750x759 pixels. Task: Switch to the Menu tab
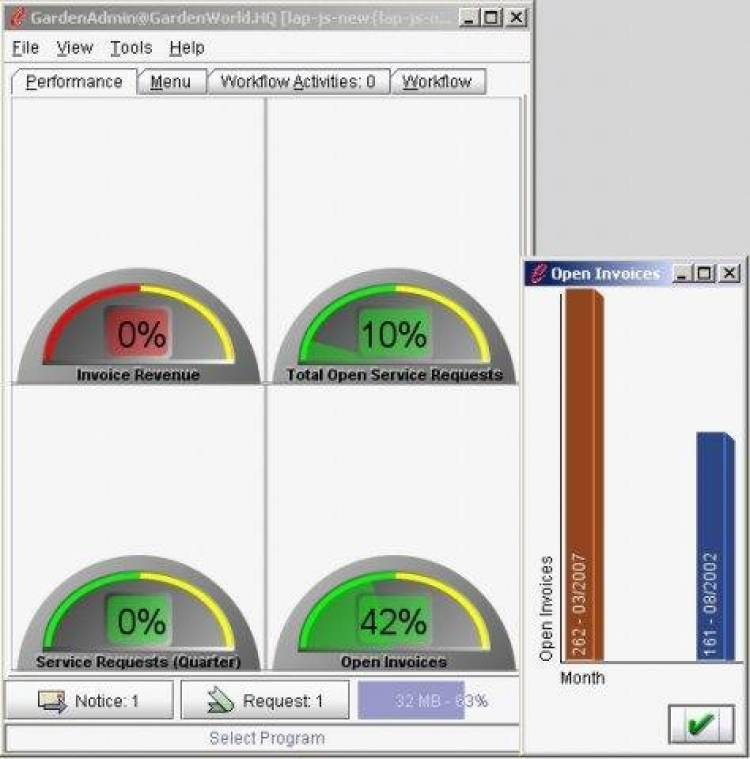[x=171, y=82]
